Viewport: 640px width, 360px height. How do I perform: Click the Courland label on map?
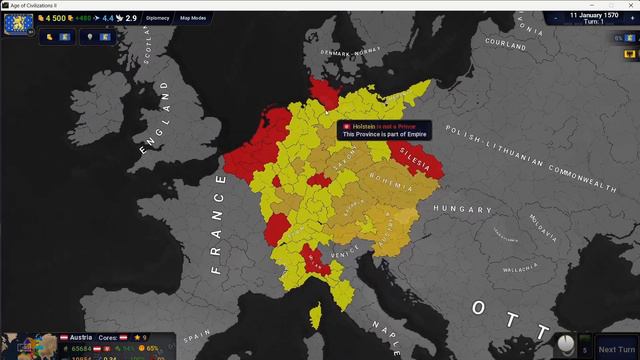pos(505,44)
